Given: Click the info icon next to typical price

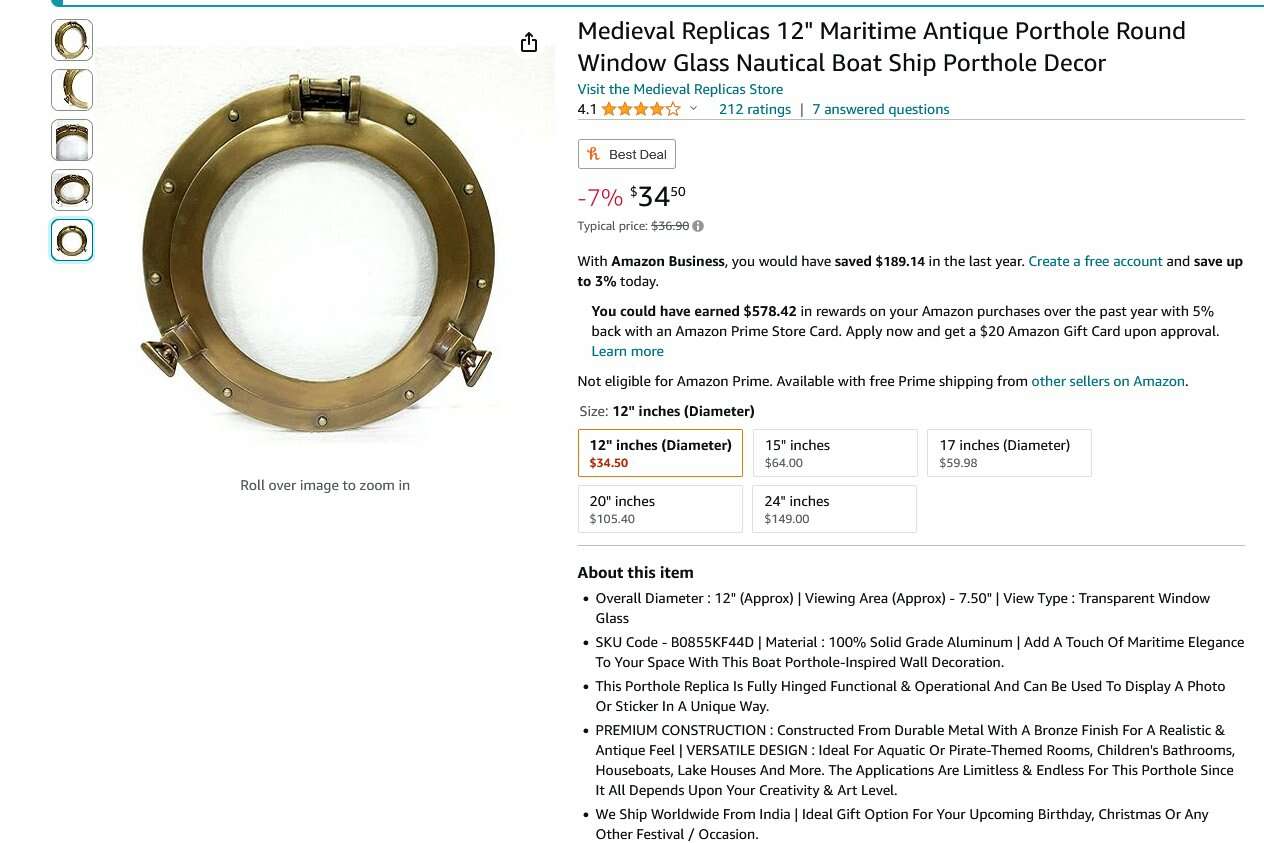Looking at the screenshot, I should [x=697, y=226].
